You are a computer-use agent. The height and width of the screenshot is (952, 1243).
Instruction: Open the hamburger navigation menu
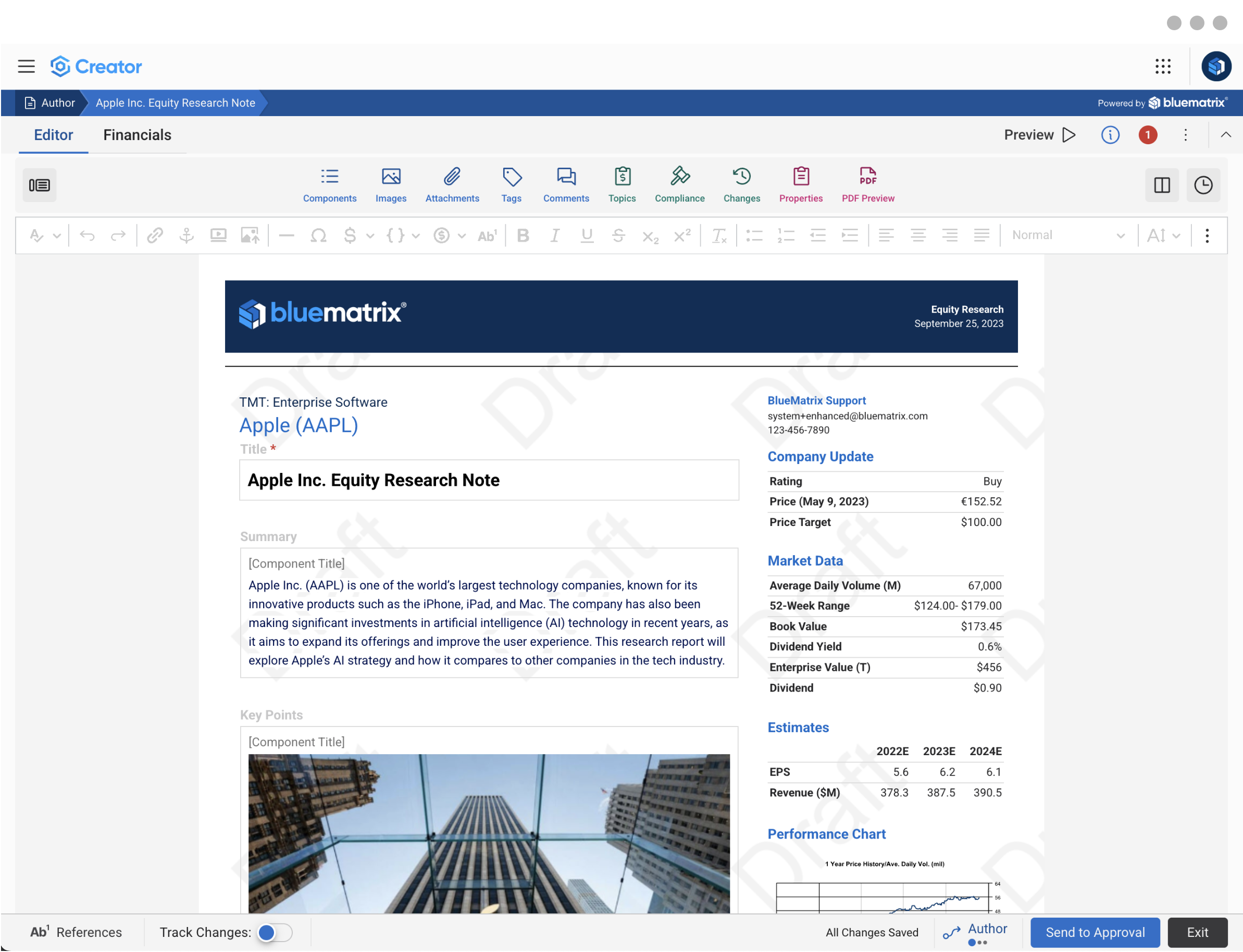26,66
